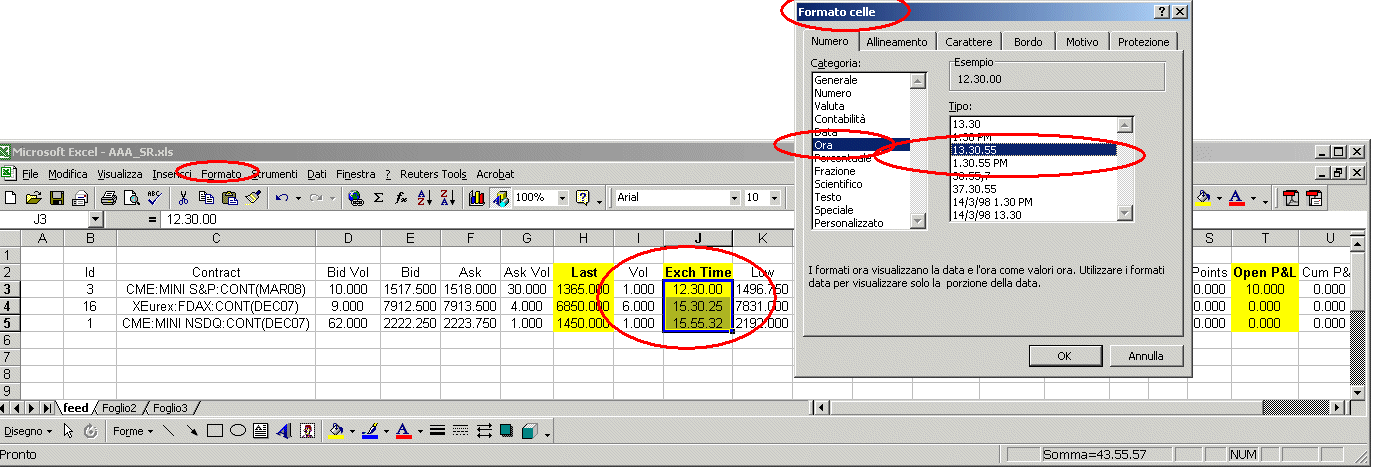
Task: Copy the selected cells
Action: 207,198
